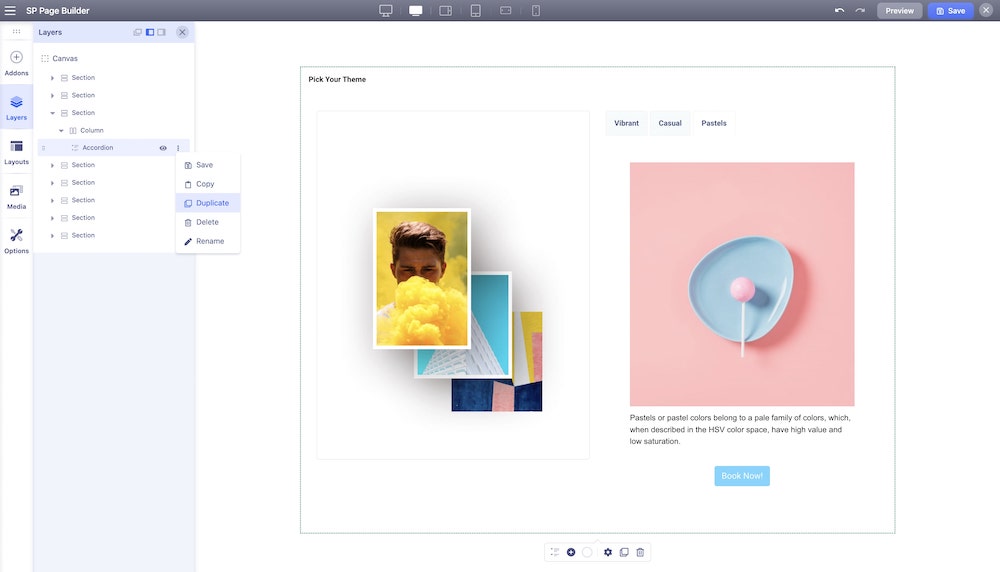Switch to phone device preview
The image size is (1000, 572).
click(x=536, y=11)
